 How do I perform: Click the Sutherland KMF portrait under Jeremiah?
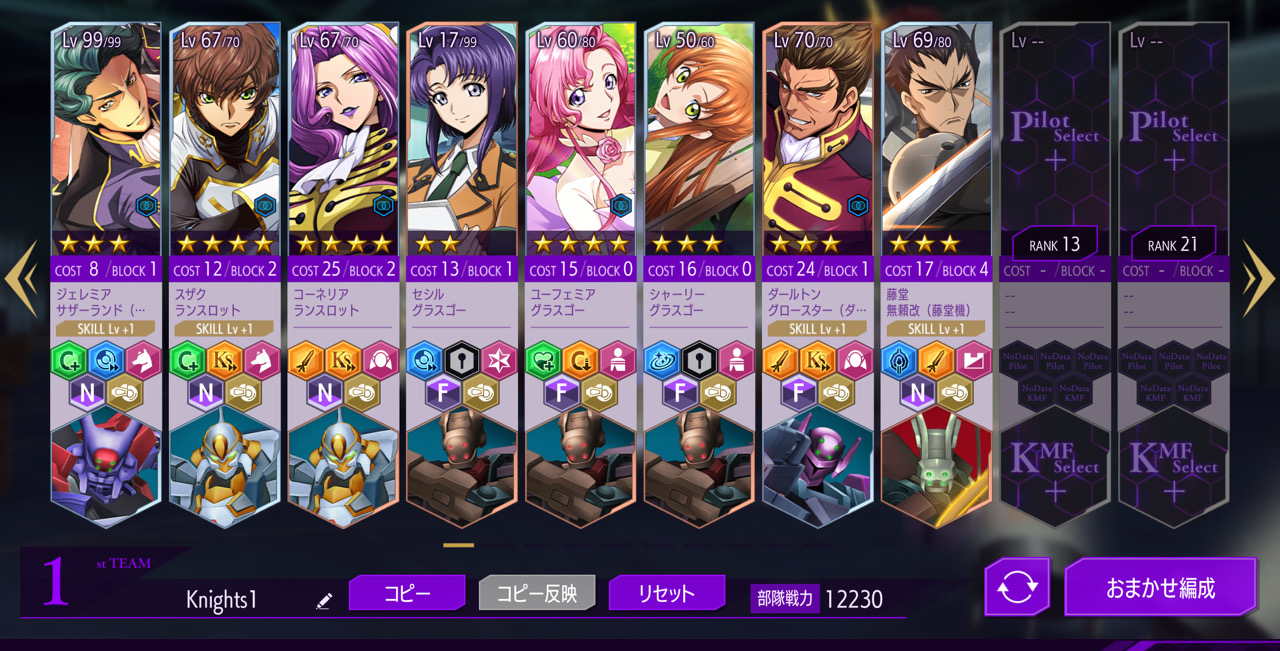[106, 466]
